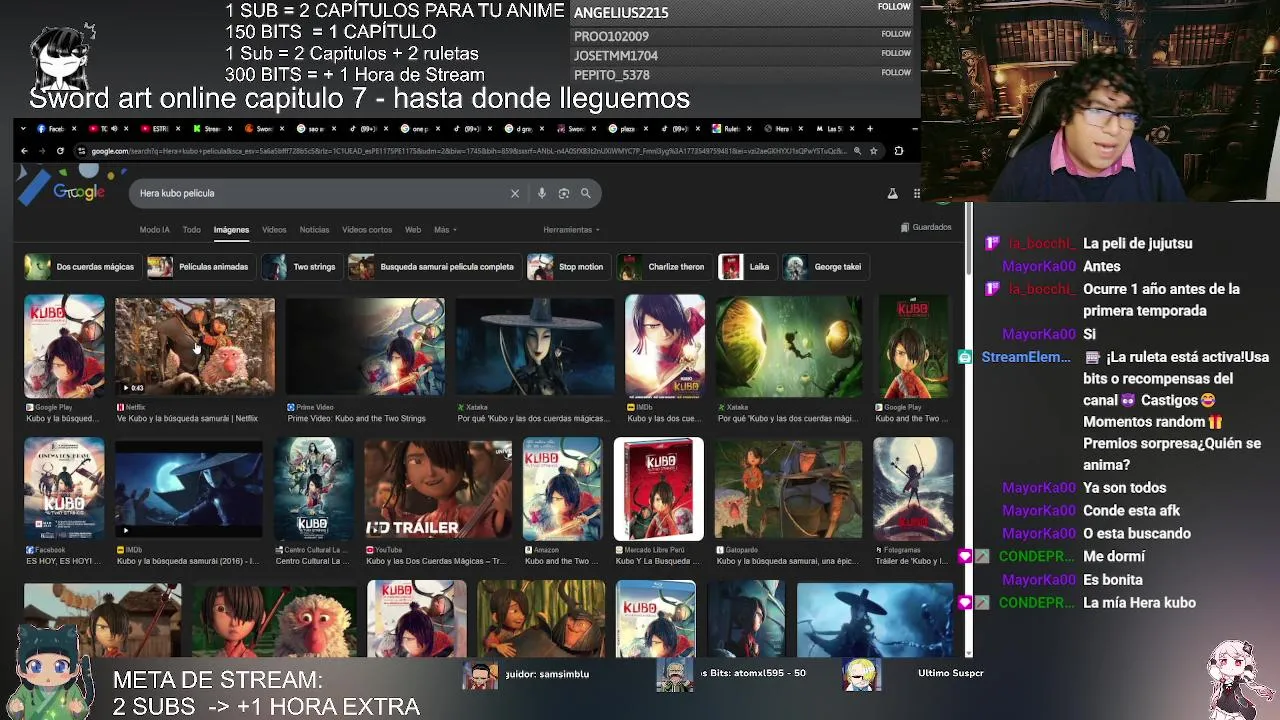
Task: Filter by Laika chip
Action: coord(746,267)
